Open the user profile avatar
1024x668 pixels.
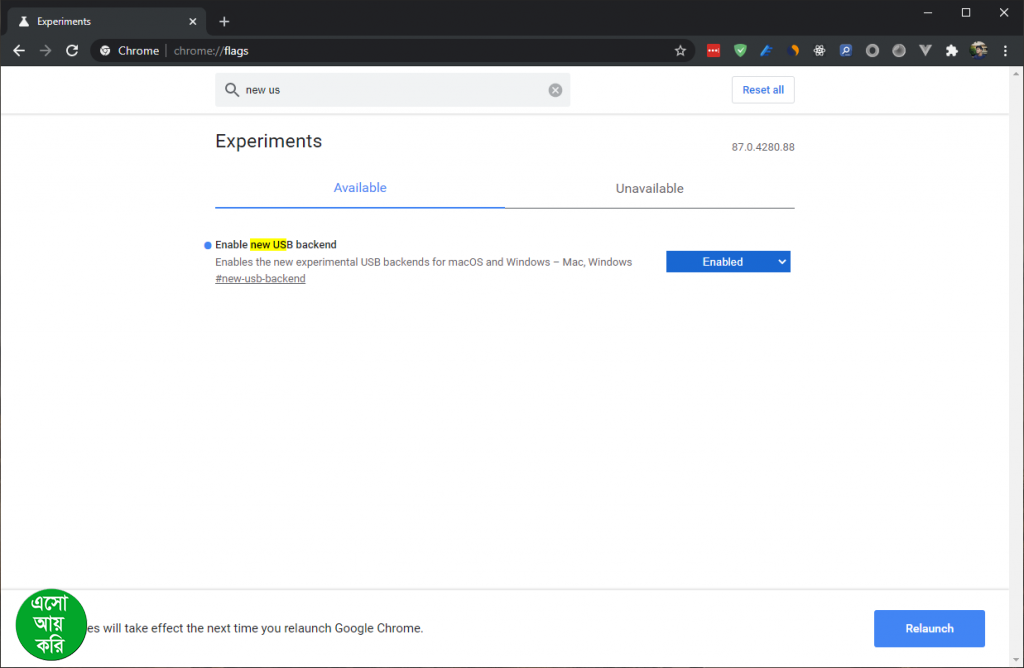point(979,50)
